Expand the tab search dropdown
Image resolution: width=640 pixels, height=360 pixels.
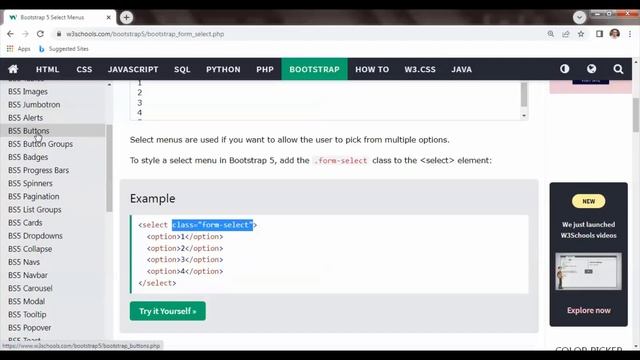click(579, 17)
